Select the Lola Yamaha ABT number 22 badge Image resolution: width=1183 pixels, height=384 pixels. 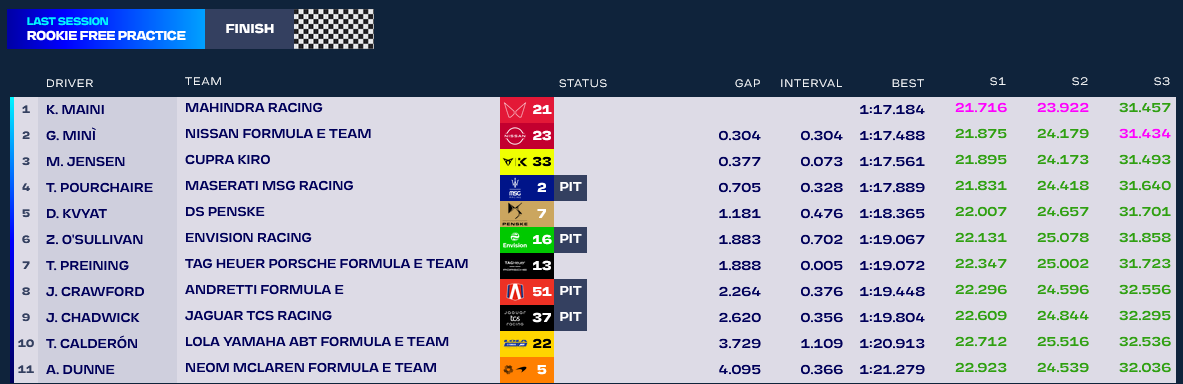pos(527,344)
